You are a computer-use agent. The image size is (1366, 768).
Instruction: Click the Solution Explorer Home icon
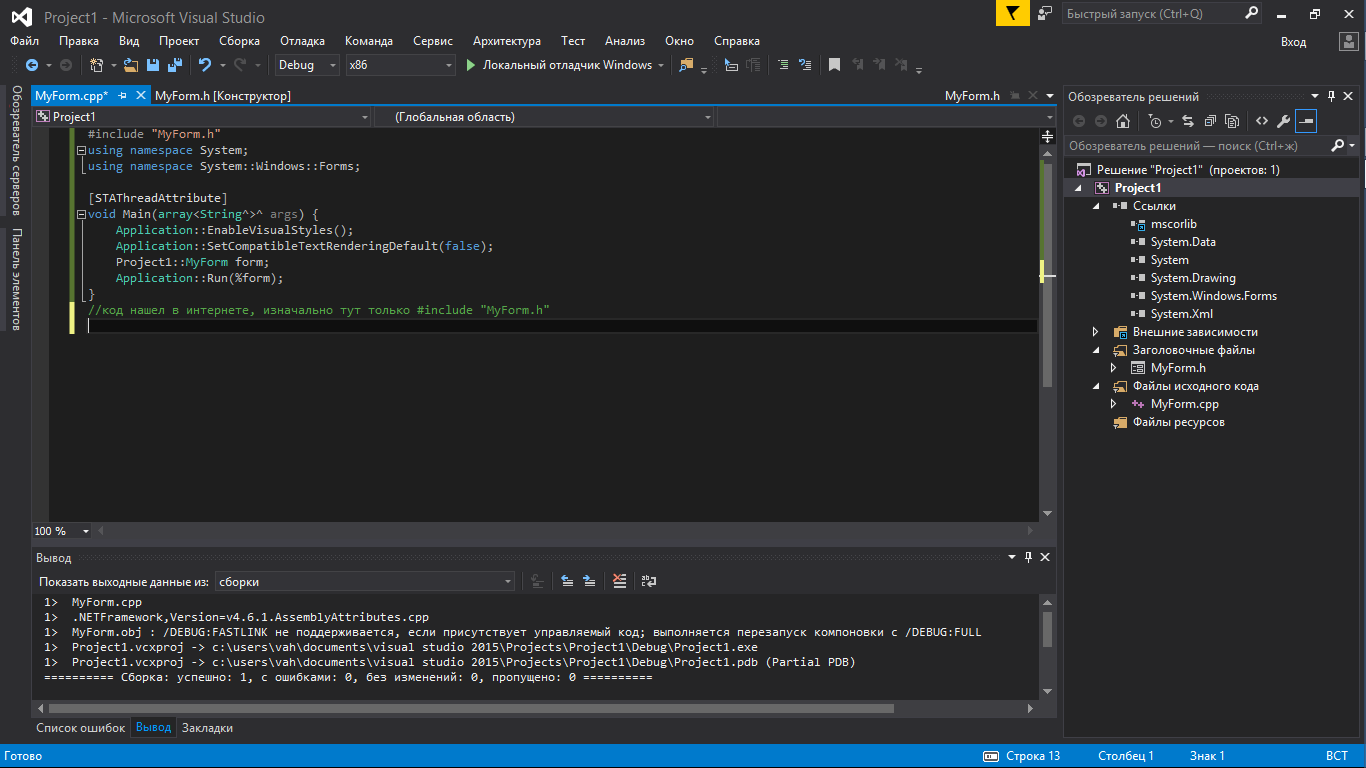click(x=1123, y=121)
